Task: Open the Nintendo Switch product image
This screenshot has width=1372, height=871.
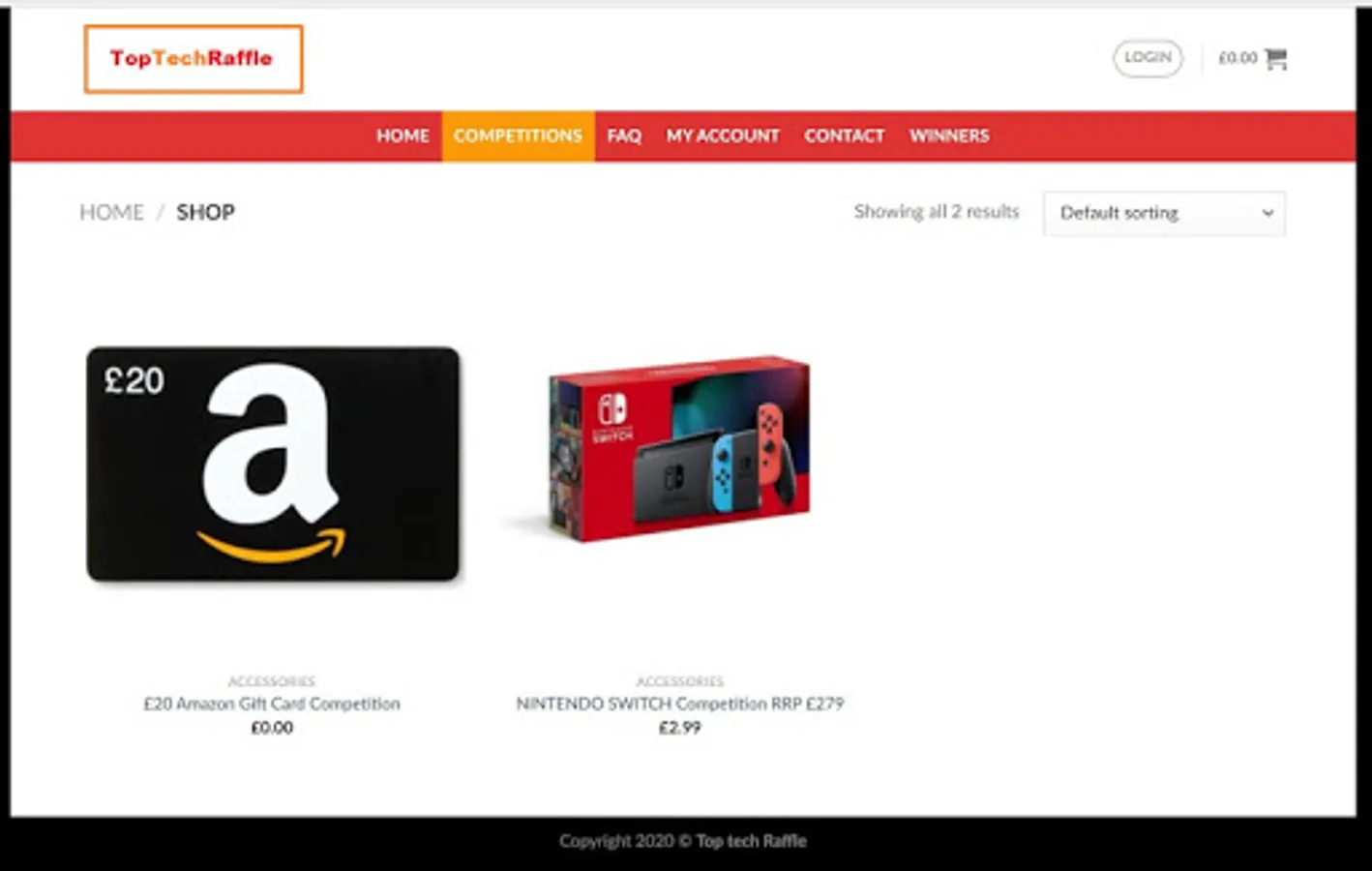Action: [680, 448]
